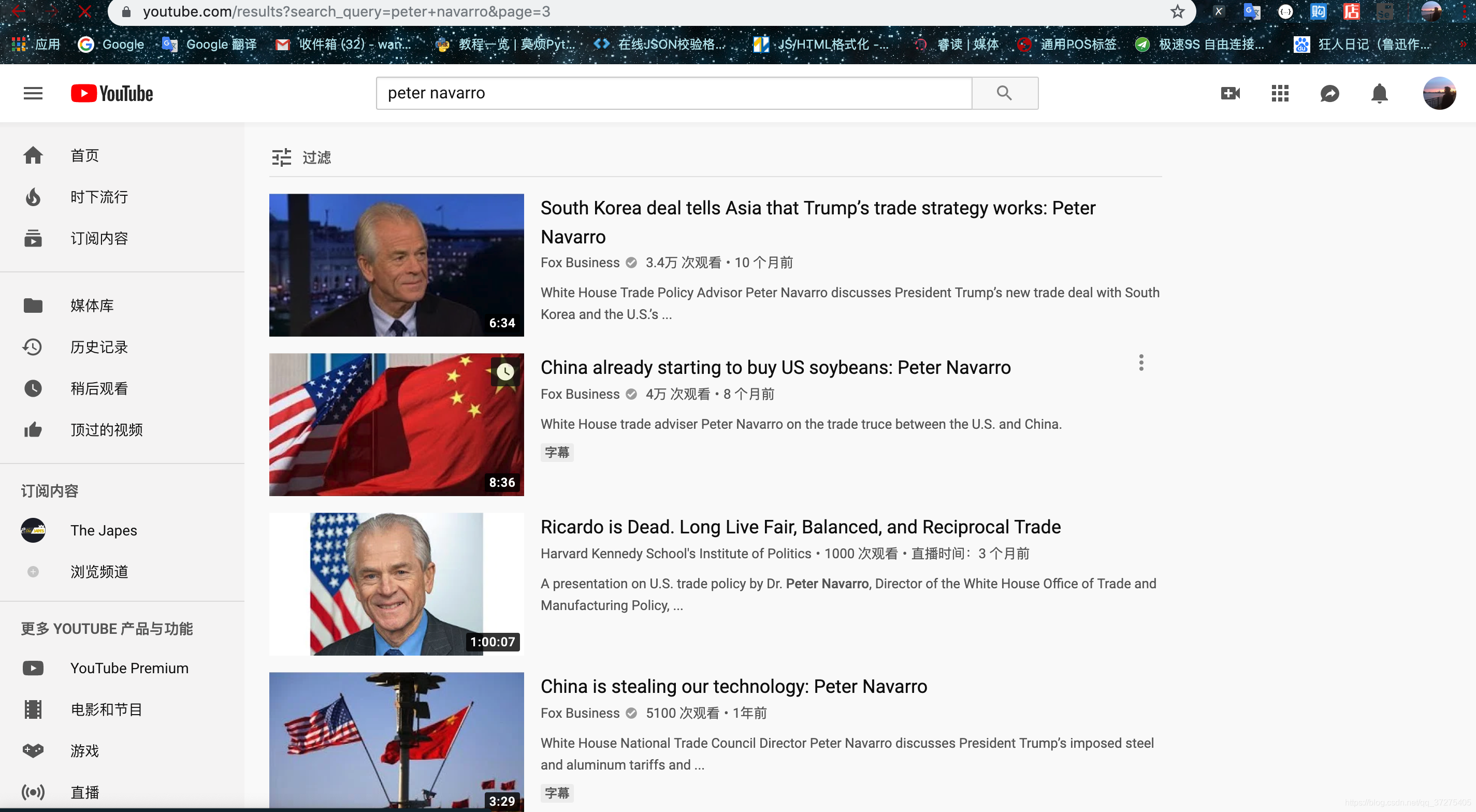This screenshot has height=812, width=1476.
Task: Open the messages share icon
Action: click(1329, 93)
